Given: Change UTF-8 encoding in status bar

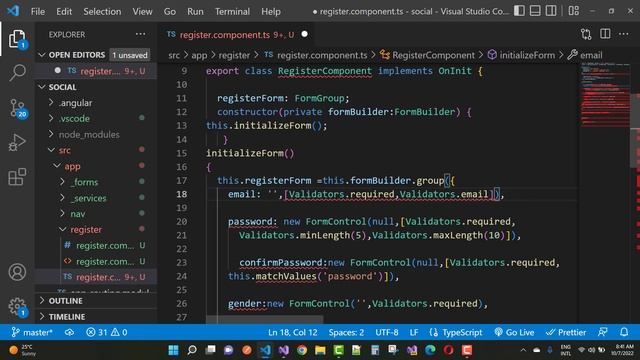Looking at the screenshot, I should pyautogui.click(x=387, y=332).
